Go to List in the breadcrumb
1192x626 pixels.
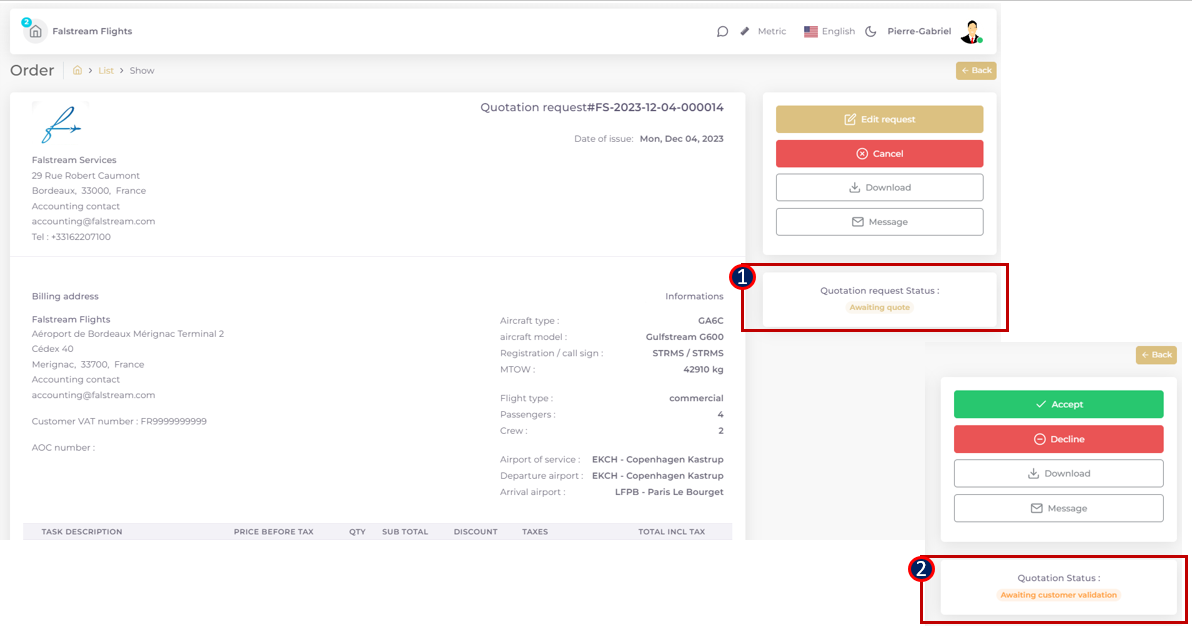tap(106, 71)
